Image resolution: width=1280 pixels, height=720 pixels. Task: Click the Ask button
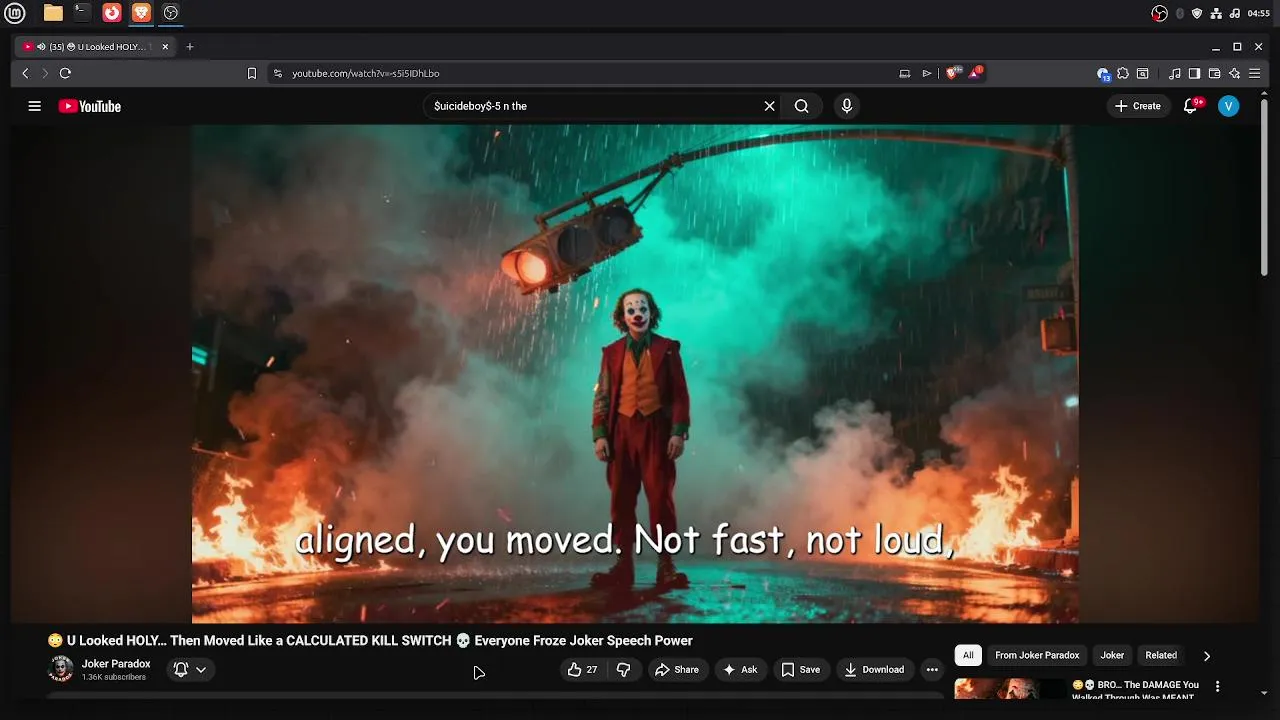740,670
